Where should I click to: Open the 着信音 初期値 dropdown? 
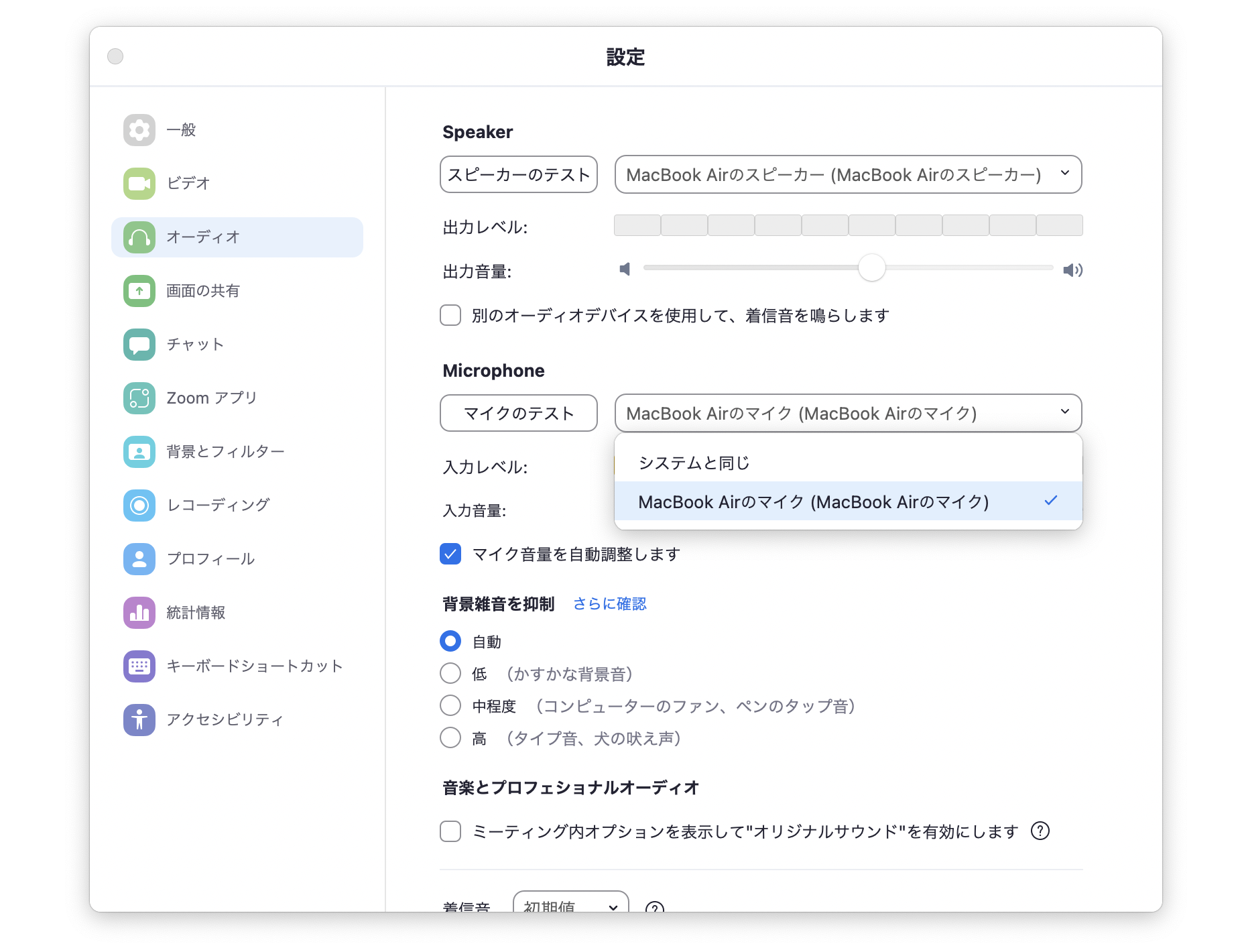[x=571, y=902]
